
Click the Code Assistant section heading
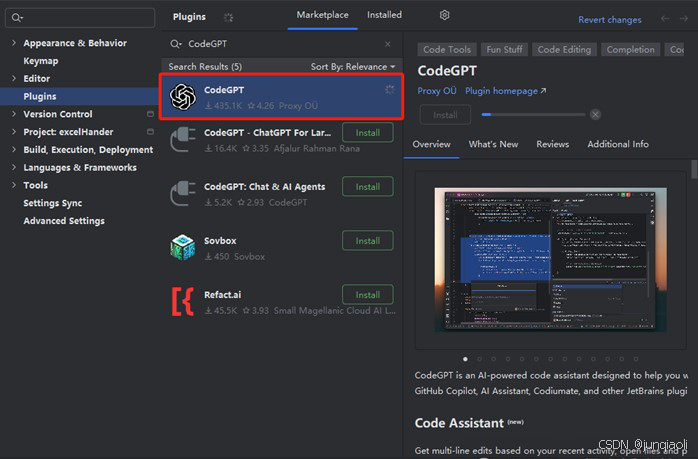[x=459, y=423]
